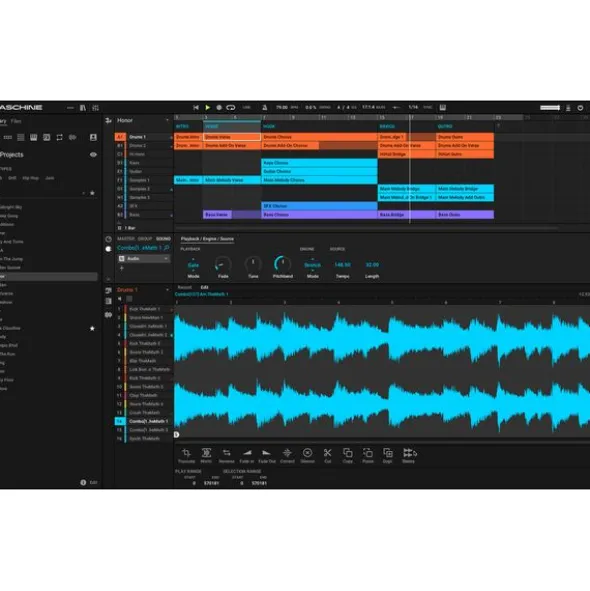Screen dimensions: 590x591
Task: Switch to the GROUP tab
Action: pyautogui.click(x=145, y=239)
